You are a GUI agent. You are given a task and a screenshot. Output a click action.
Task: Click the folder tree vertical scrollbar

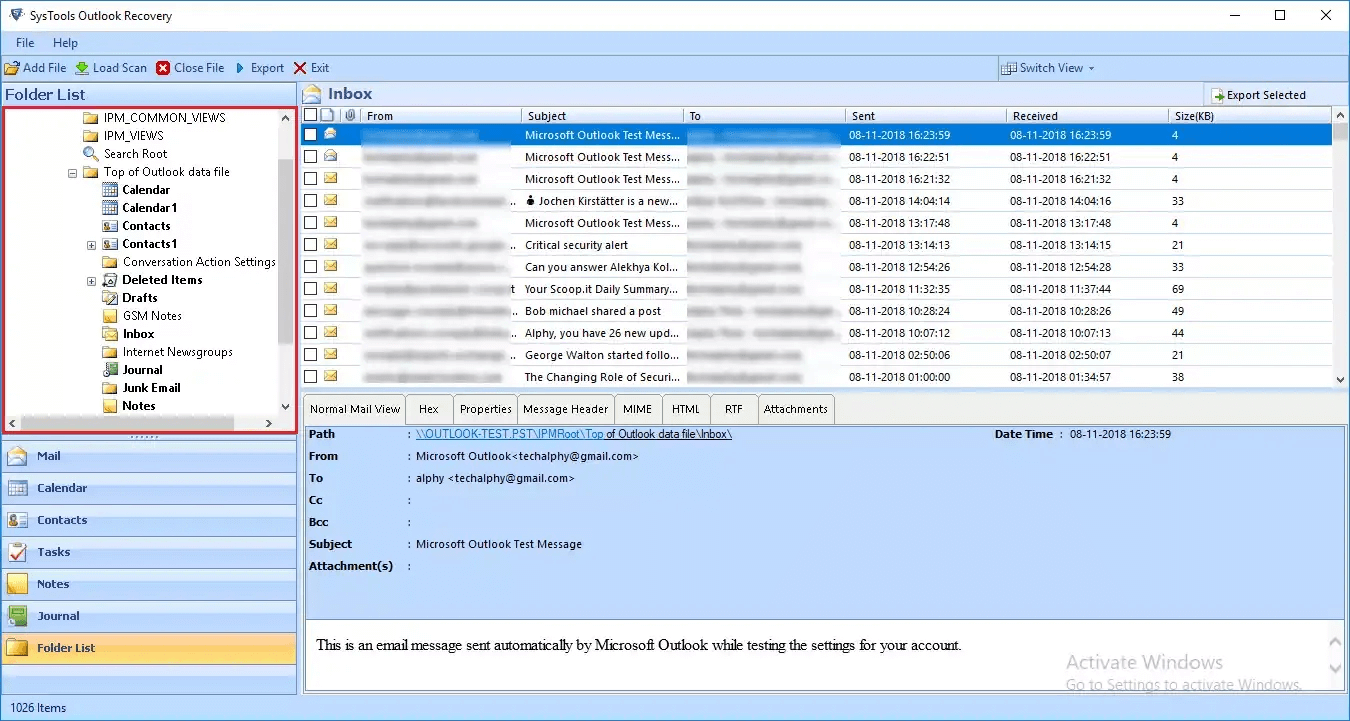(x=285, y=250)
